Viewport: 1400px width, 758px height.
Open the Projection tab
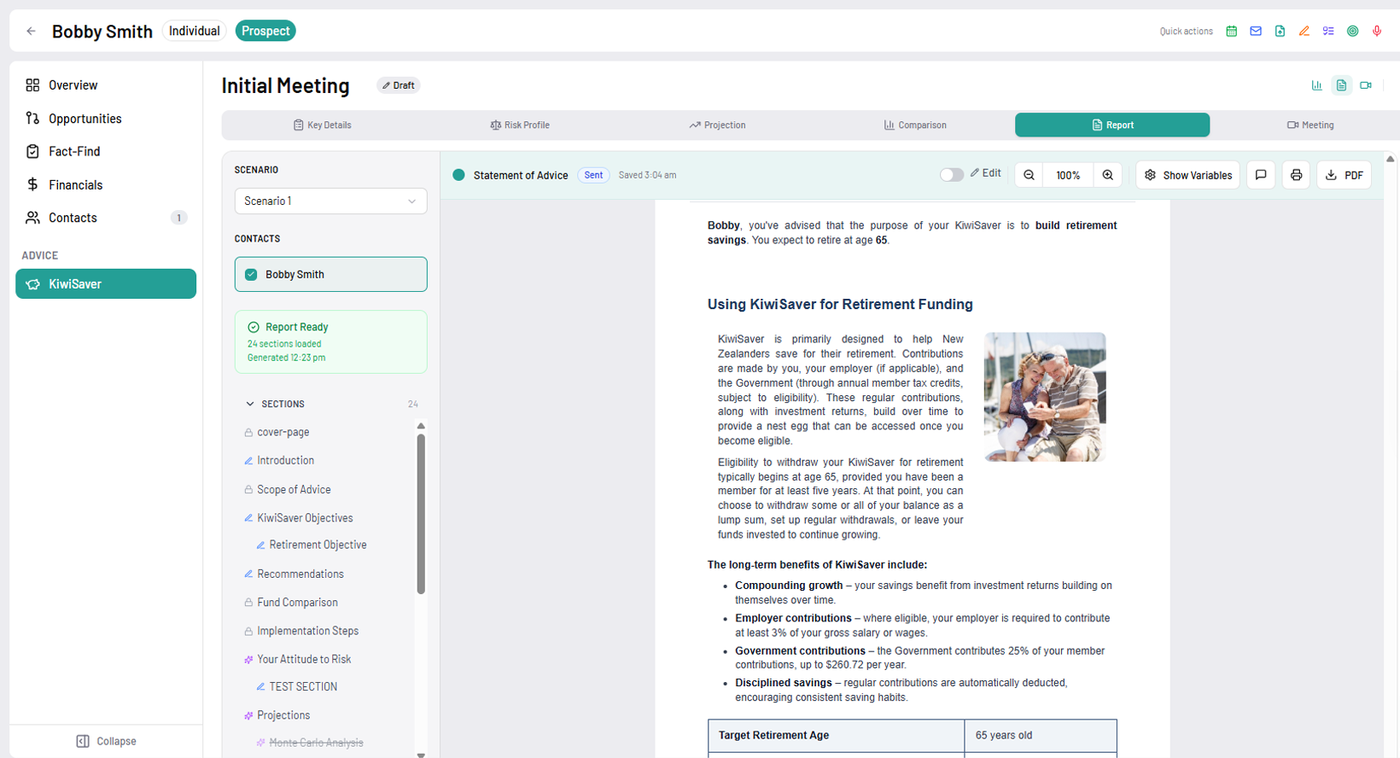[717, 125]
